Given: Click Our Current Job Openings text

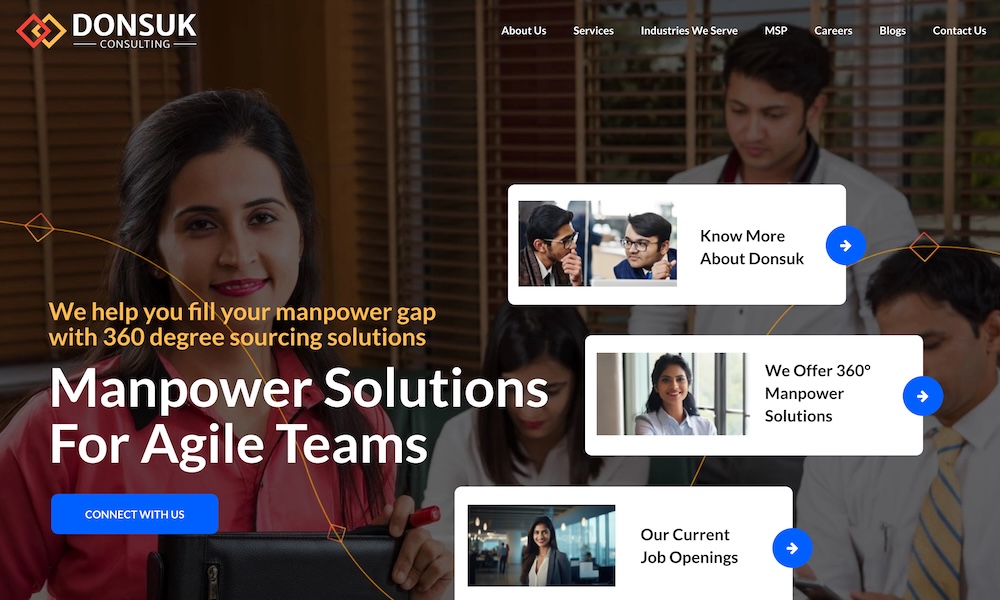Looking at the screenshot, I should (689, 546).
